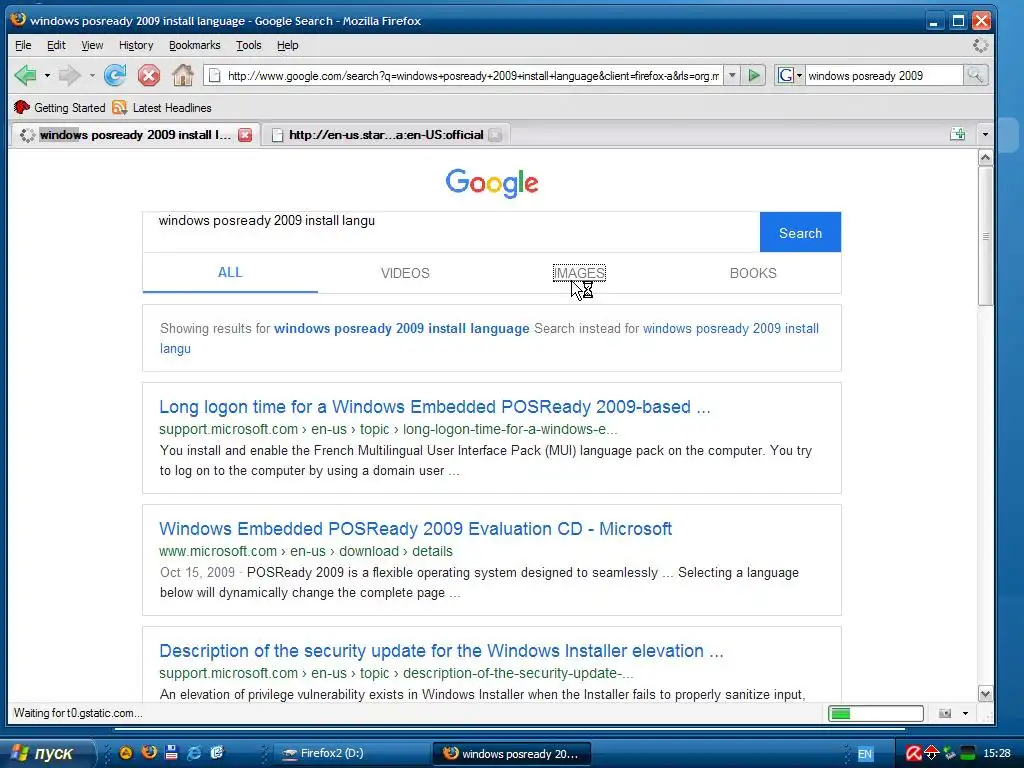Click the Forward arrow button
This screenshot has width=1024, height=768.
(x=69, y=76)
